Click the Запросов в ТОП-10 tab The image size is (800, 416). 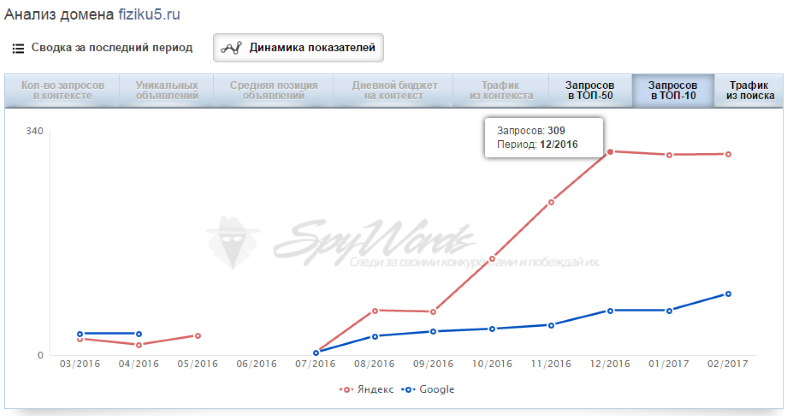pyautogui.click(x=673, y=91)
